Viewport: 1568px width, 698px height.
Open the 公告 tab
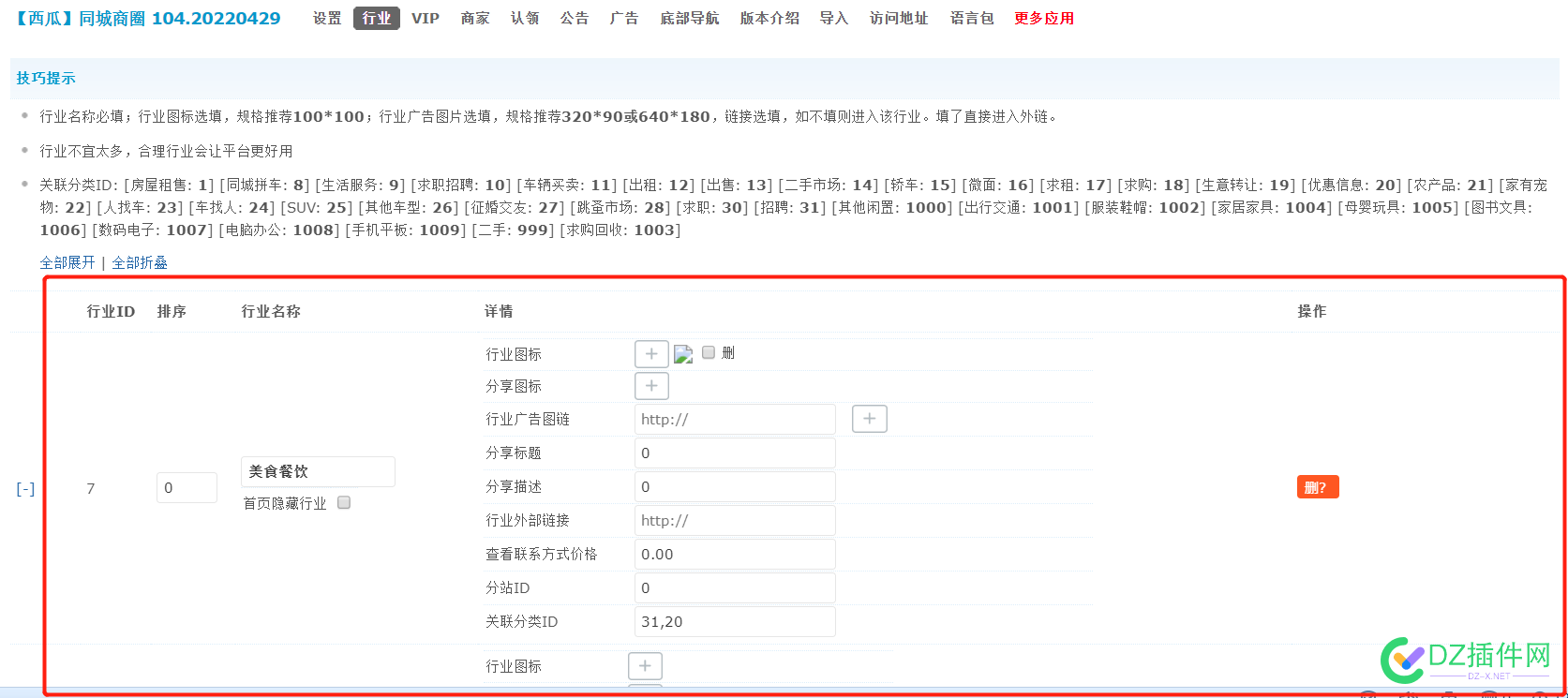575,18
